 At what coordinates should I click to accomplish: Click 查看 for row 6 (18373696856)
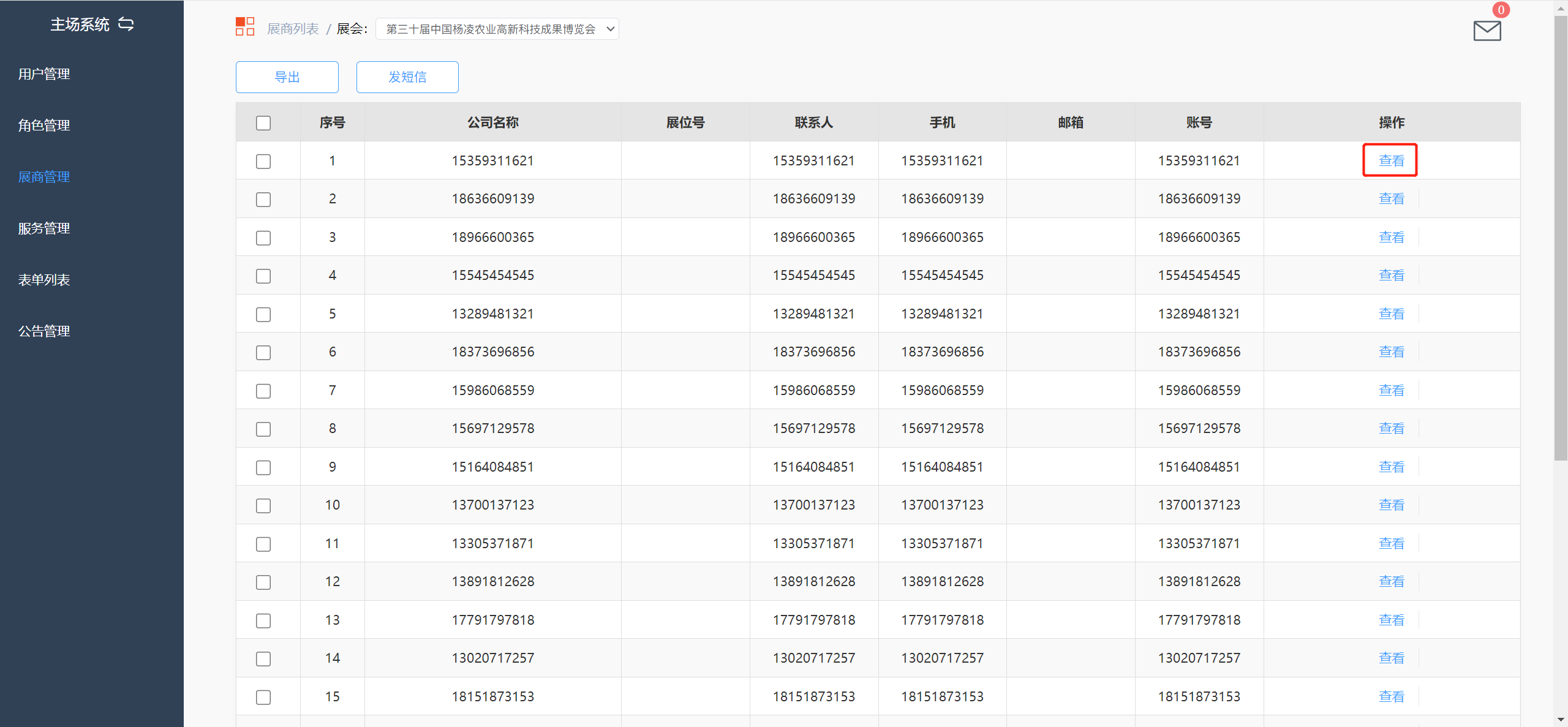(1391, 352)
